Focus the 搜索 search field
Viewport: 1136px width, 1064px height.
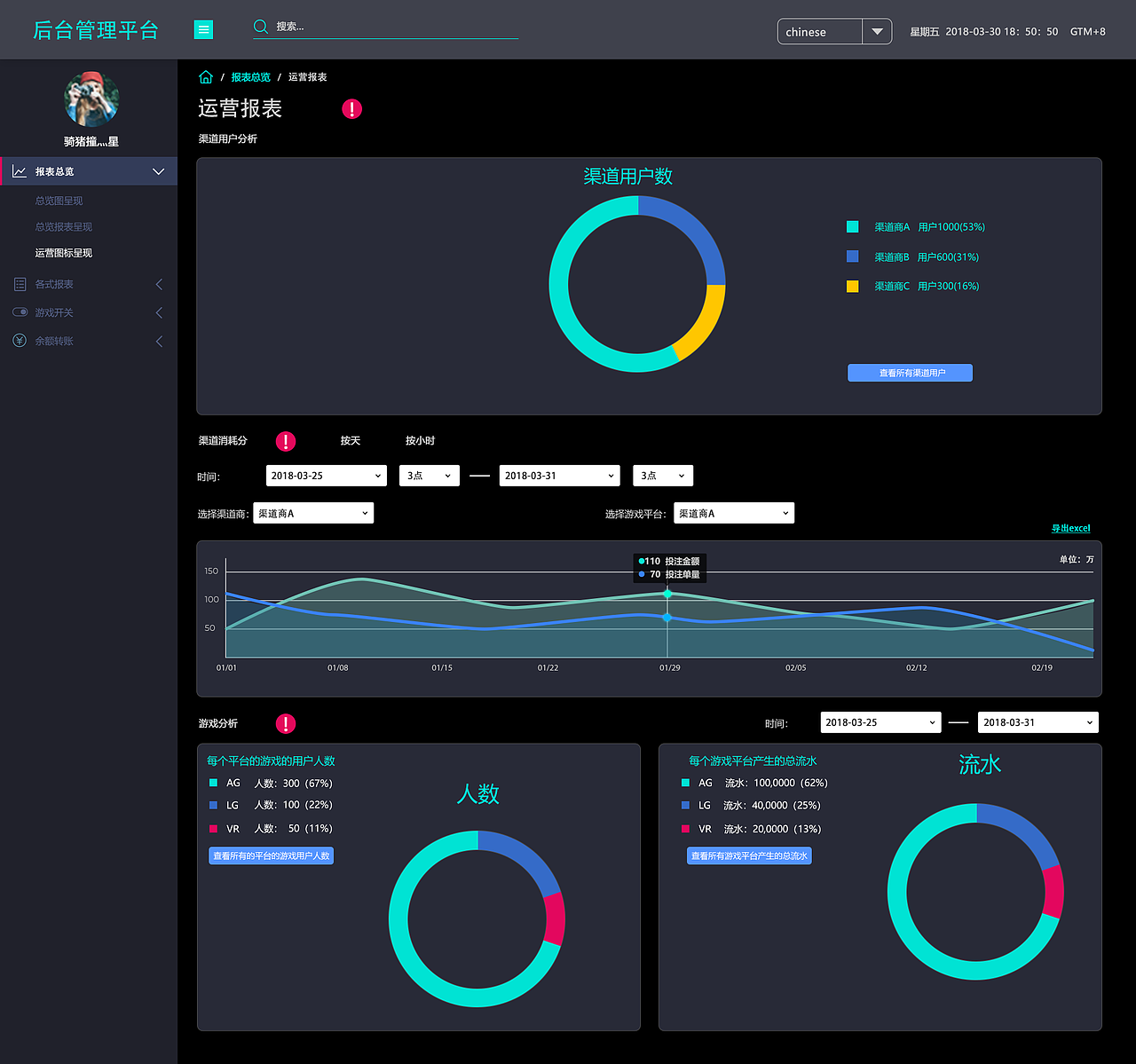(385, 27)
